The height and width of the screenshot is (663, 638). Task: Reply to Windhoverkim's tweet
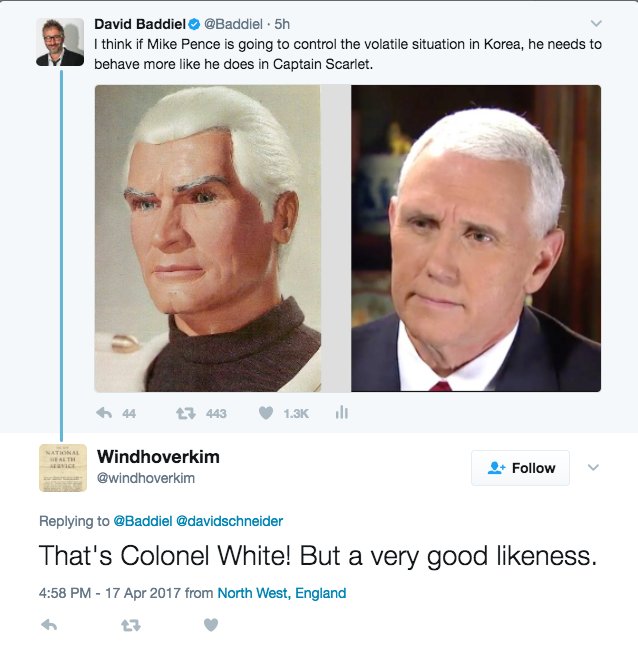click(49, 625)
